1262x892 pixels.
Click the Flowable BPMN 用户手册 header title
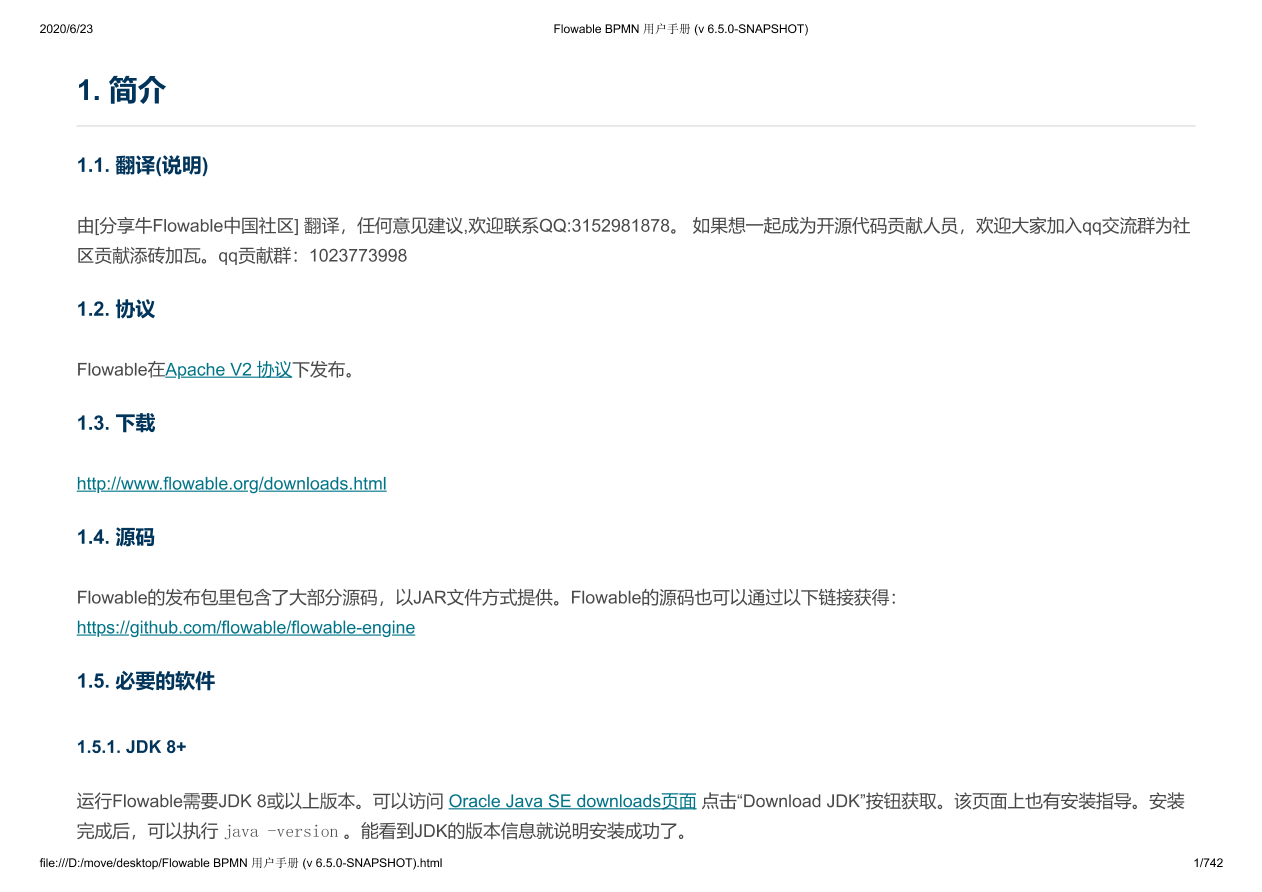click(680, 29)
